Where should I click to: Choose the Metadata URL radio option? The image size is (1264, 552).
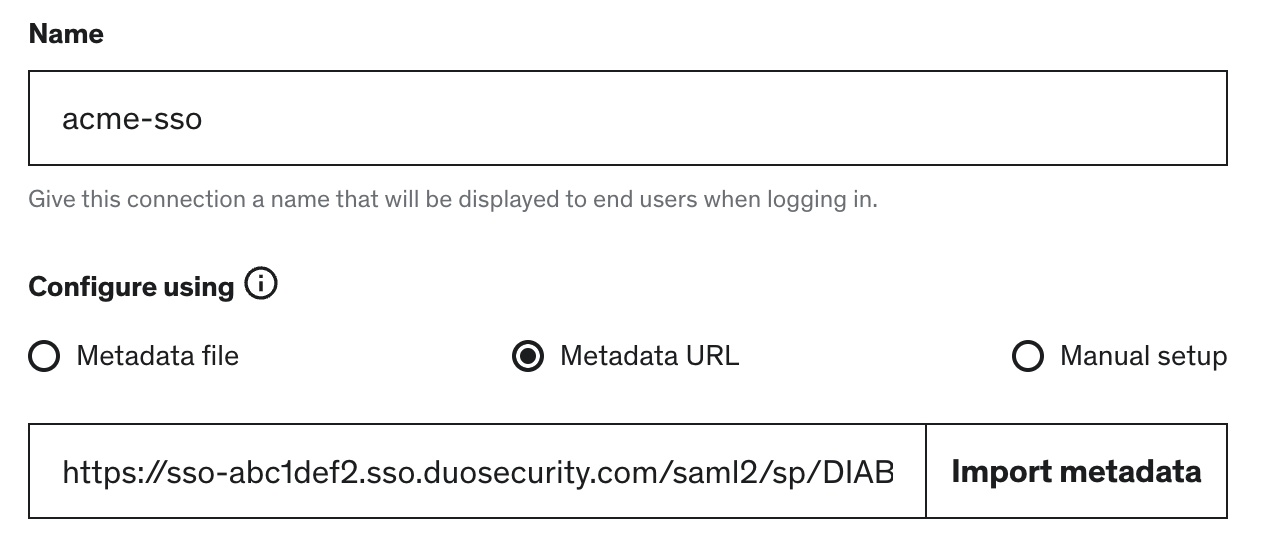coord(528,356)
